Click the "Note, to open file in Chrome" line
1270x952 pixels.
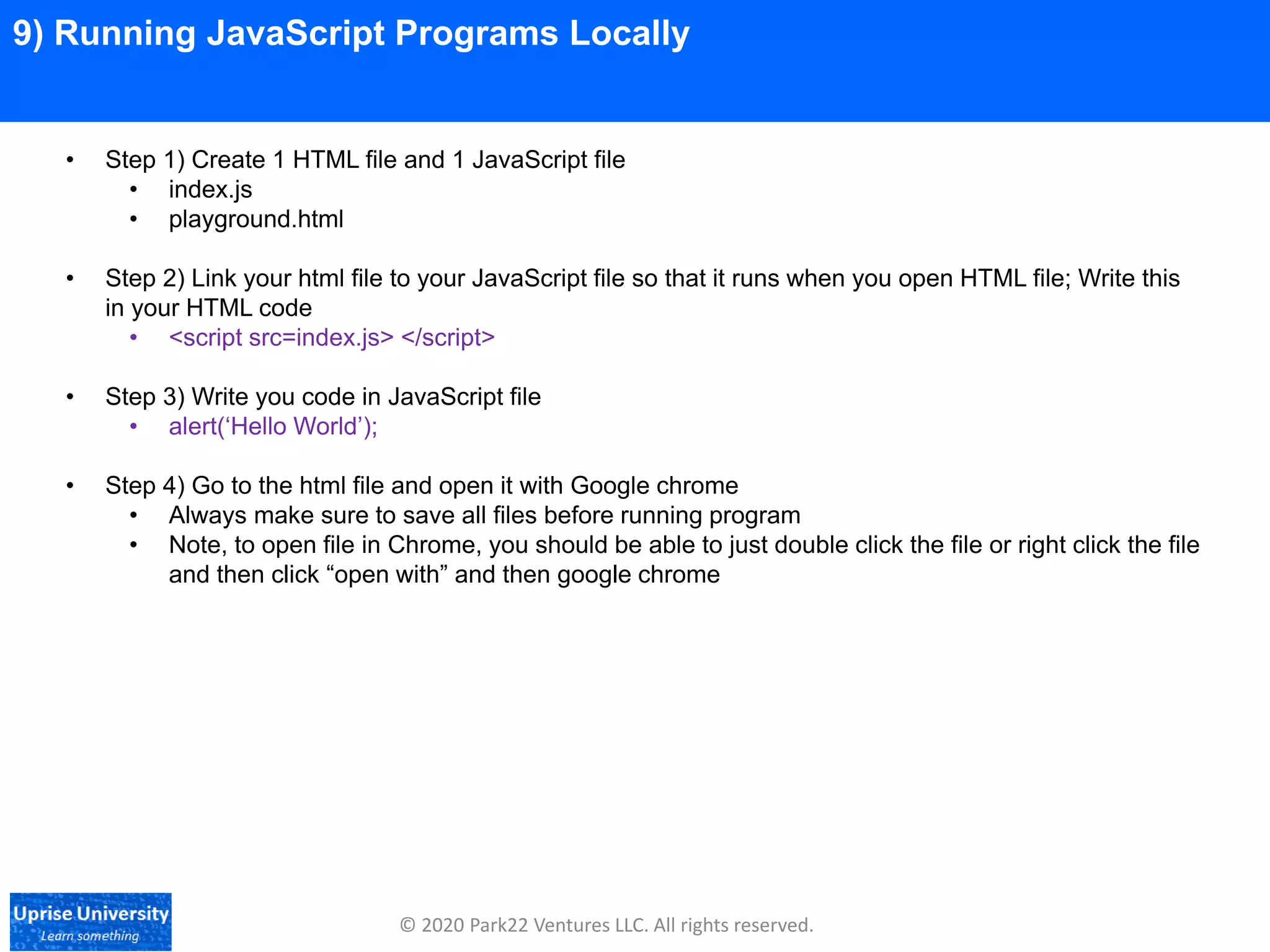click(684, 545)
